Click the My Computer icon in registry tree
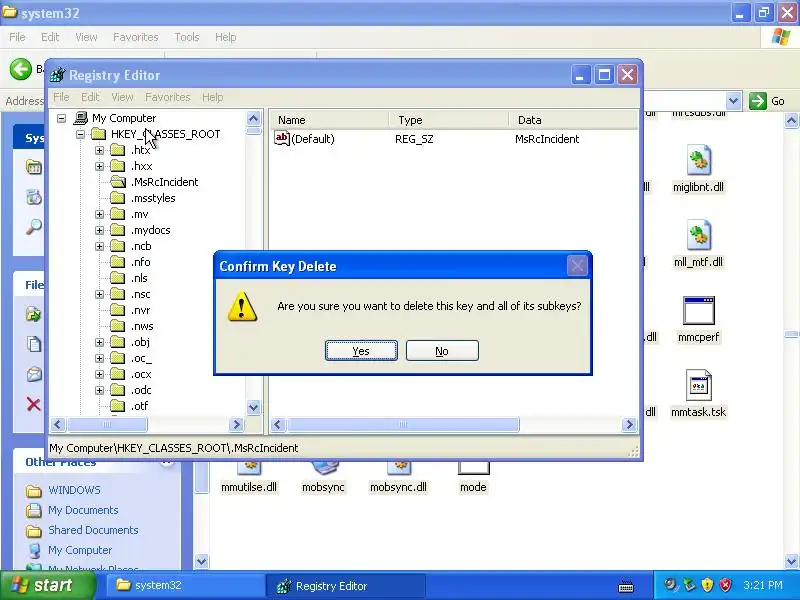The image size is (800, 600). point(81,118)
